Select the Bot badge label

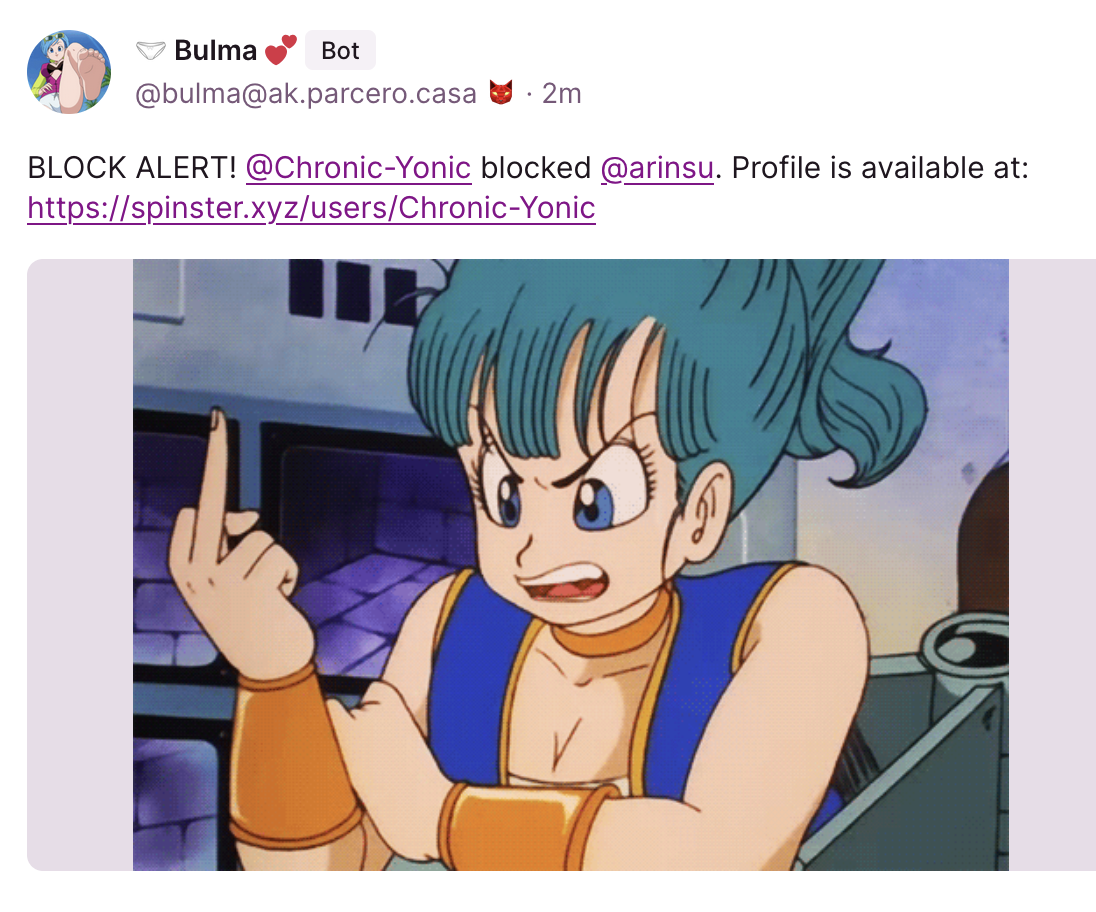pyautogui.click(x=340, y=50)
